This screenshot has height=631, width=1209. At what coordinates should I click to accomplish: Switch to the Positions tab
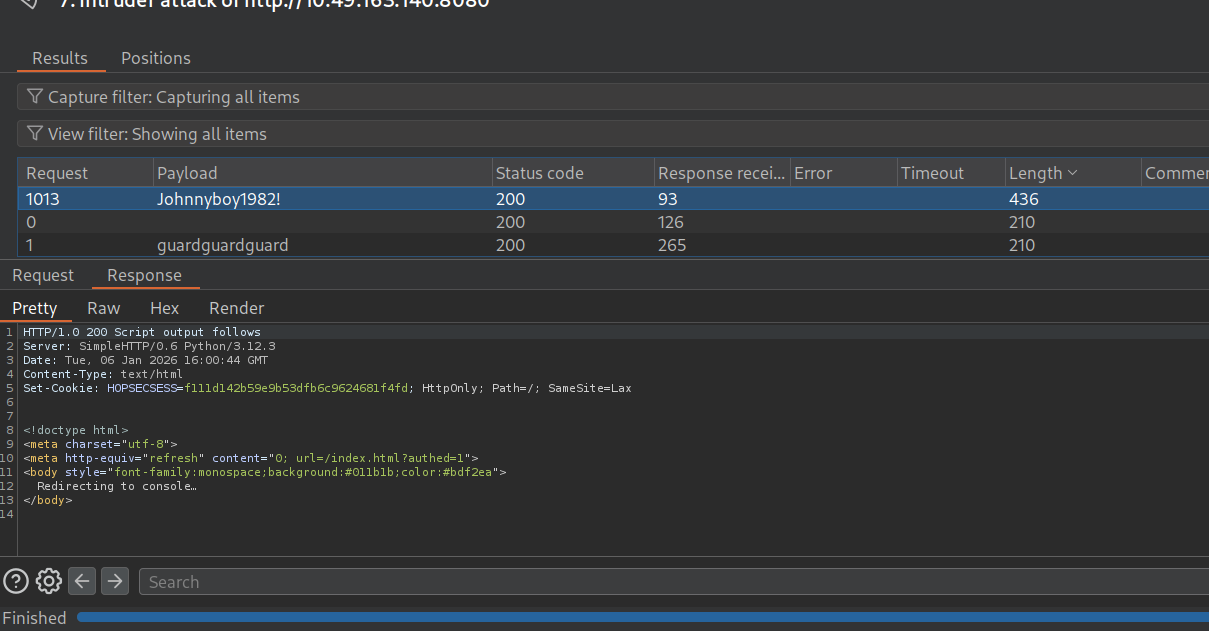pos(155,58)
